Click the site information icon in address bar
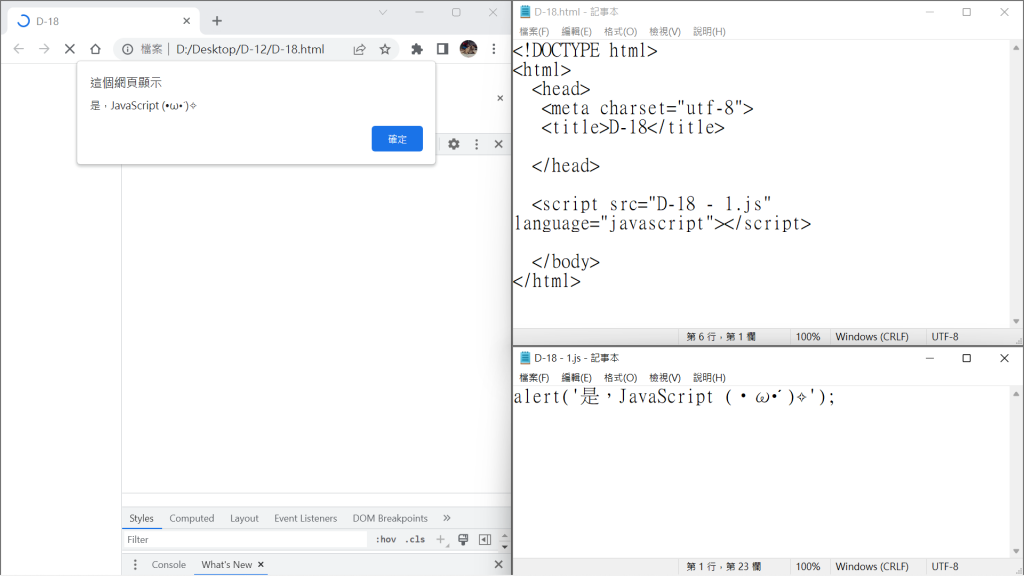 coord(128,49)
